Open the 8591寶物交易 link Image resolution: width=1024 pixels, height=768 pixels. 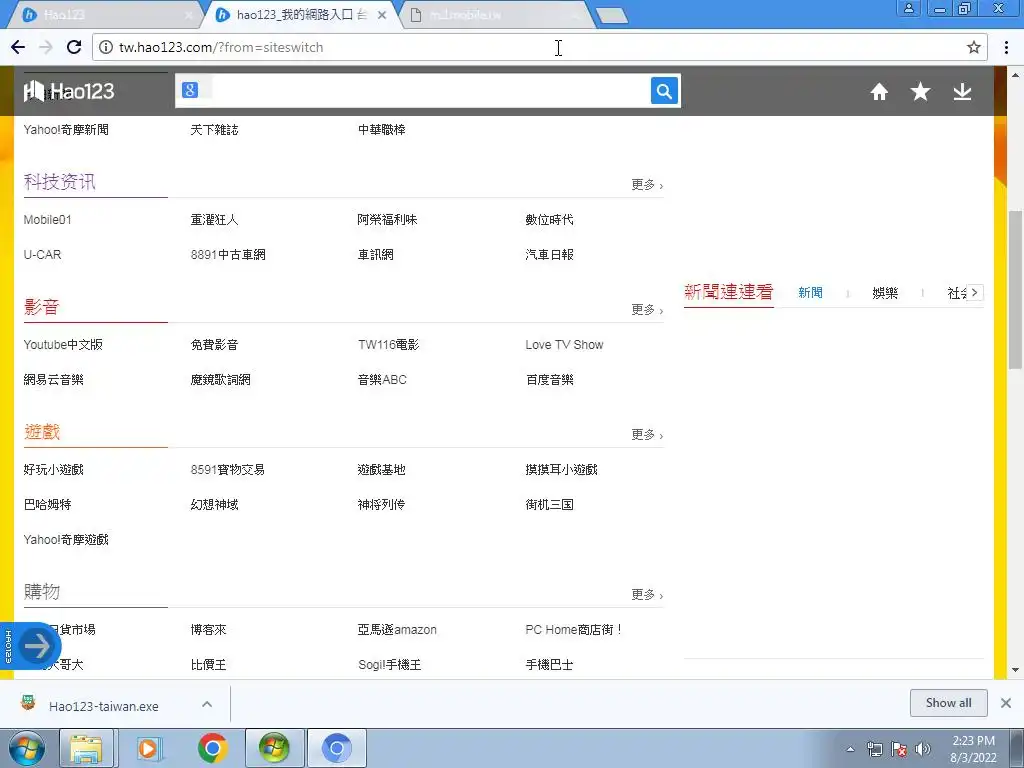227,470
